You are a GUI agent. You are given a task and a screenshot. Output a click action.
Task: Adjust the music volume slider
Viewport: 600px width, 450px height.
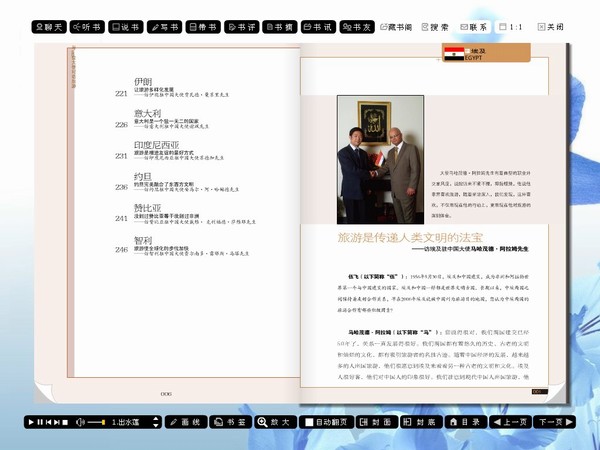[x=96, y=422]
